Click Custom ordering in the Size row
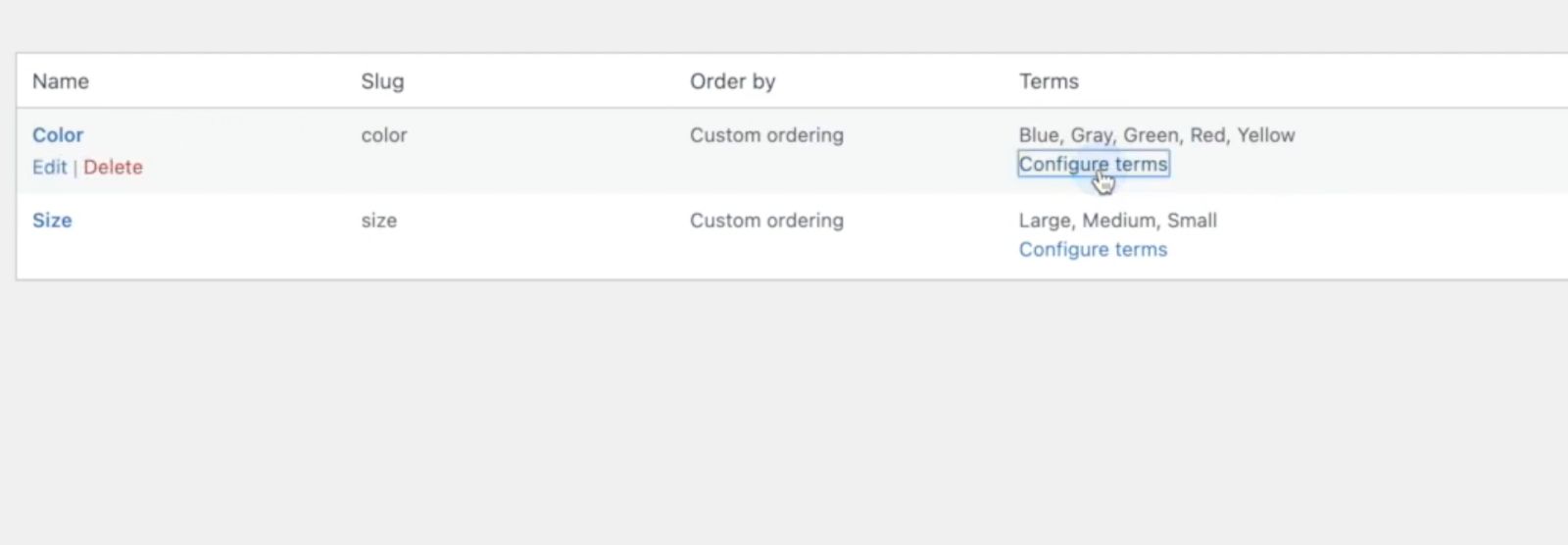This screenshot has width=1568, height=545. 766,221
